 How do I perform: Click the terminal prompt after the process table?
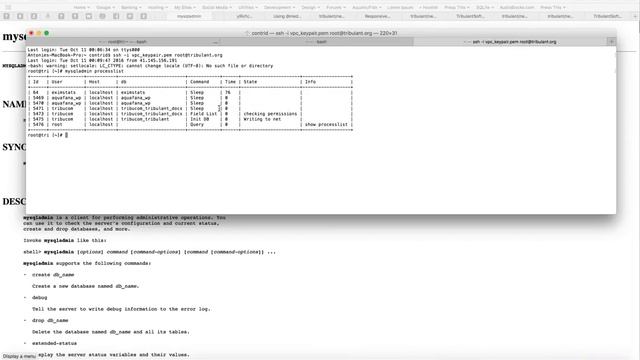pyautogui.click(x=48, y=135)
